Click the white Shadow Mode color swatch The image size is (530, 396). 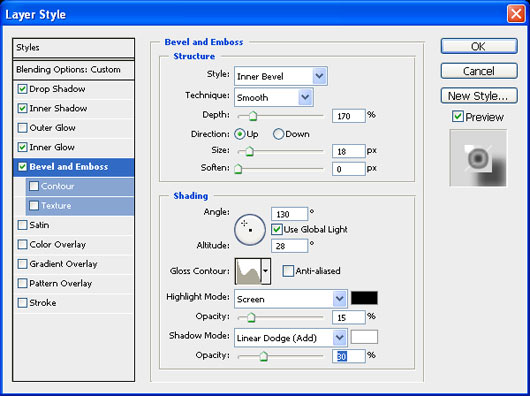364,337
